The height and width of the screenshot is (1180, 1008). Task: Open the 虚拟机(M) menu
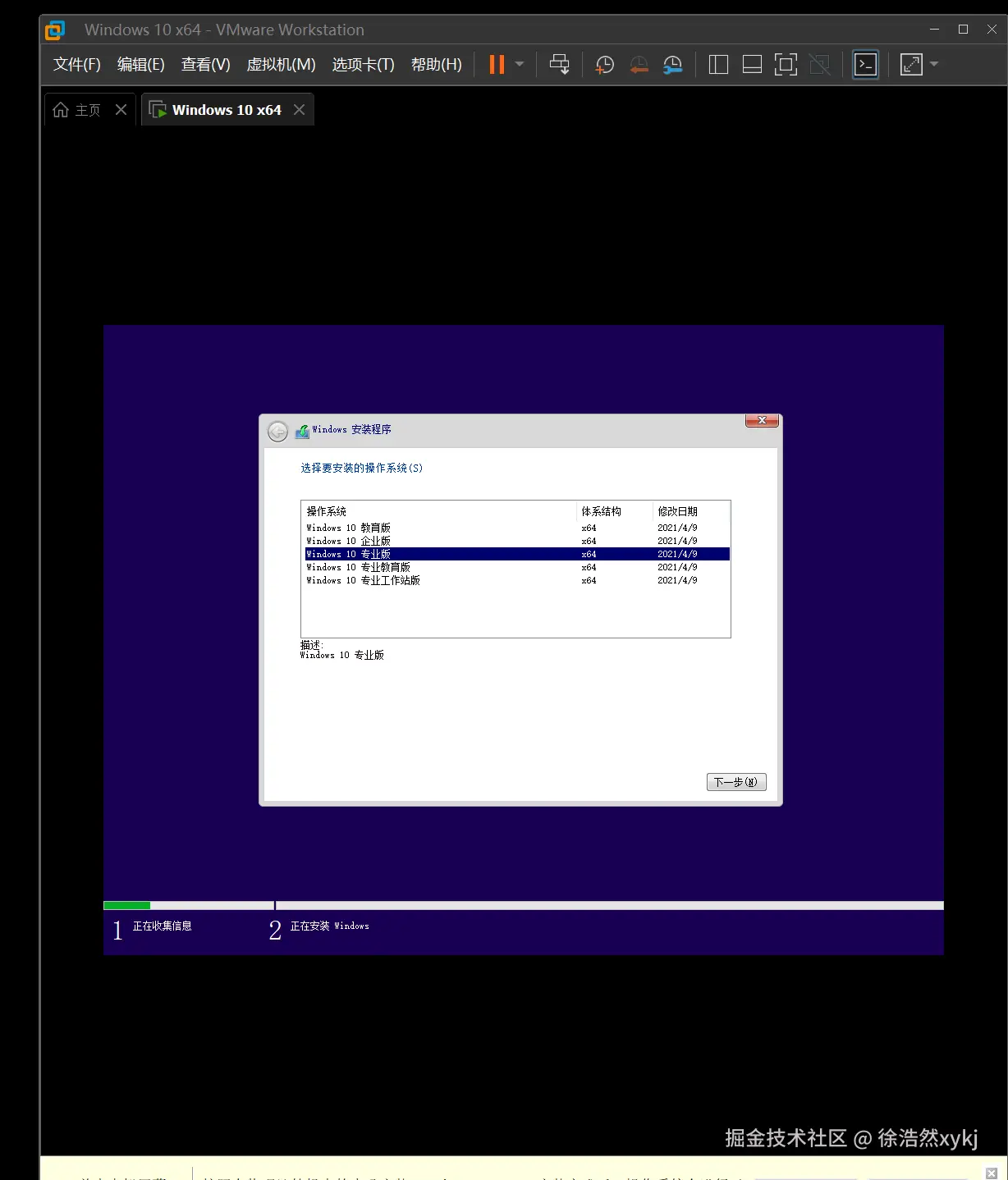click(x=281, y=65)
